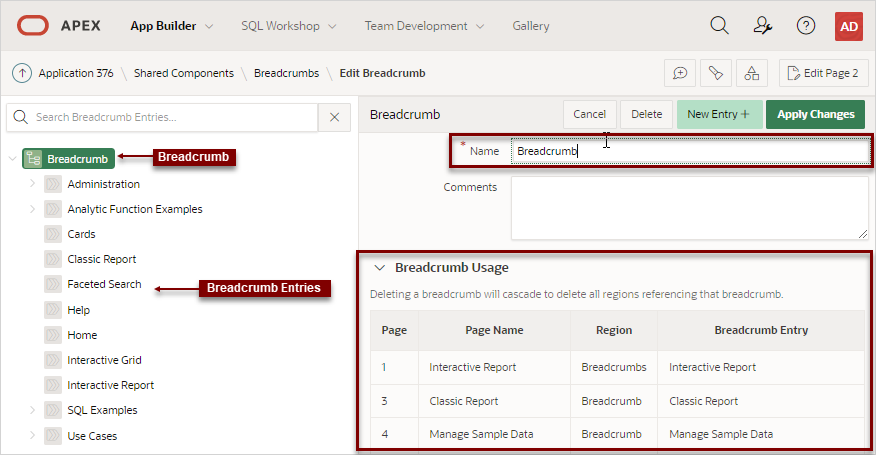Click the Help entry icon in tree
Screen dimensions: 876x455
(x=53, y=310)
